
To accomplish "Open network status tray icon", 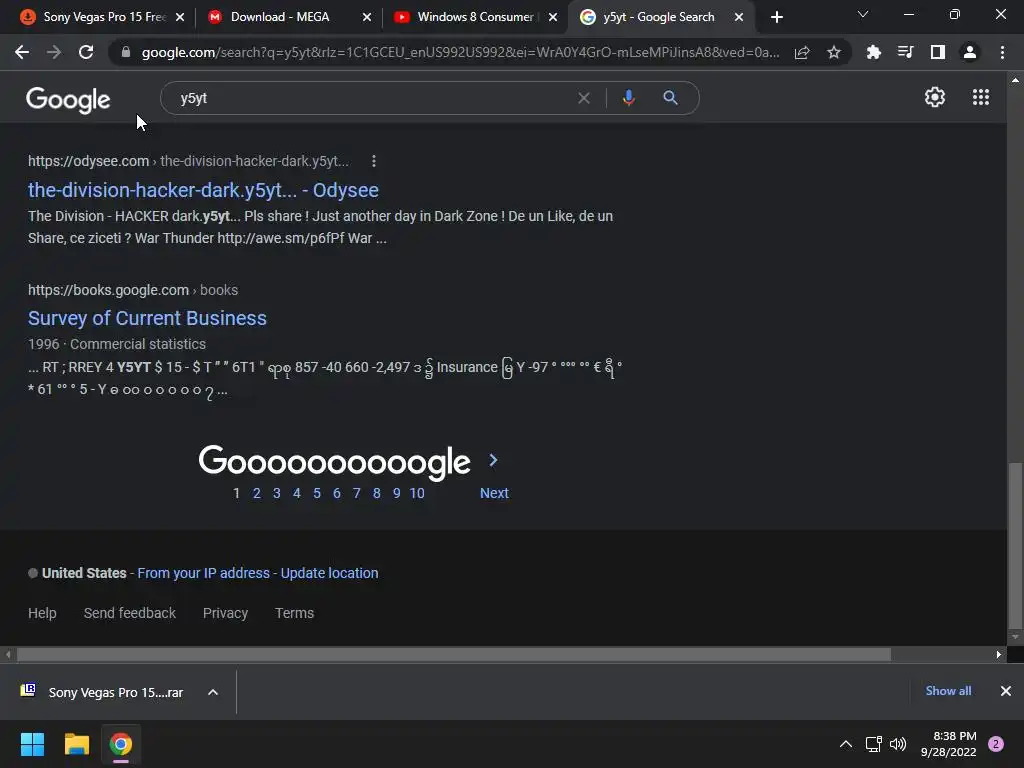I will click(x=873, y=744).
